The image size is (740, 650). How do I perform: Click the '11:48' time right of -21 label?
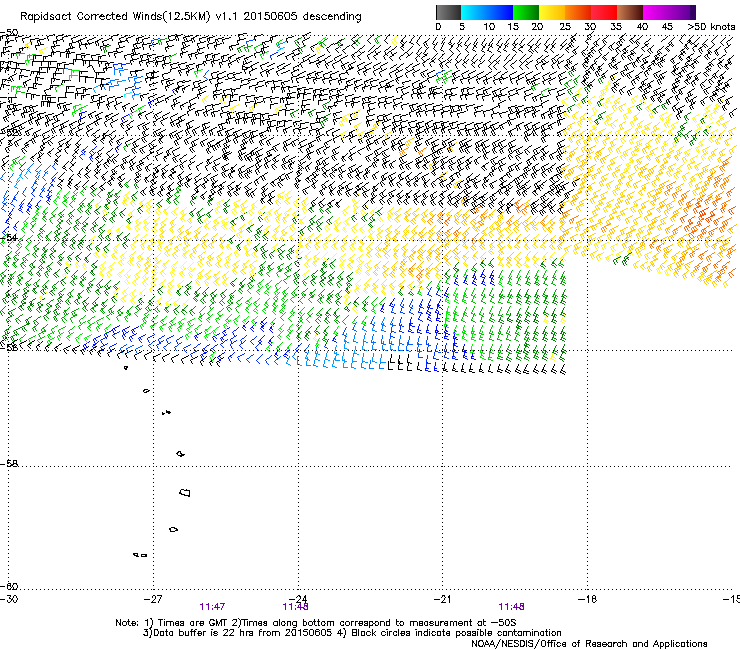tap(511, 607)
